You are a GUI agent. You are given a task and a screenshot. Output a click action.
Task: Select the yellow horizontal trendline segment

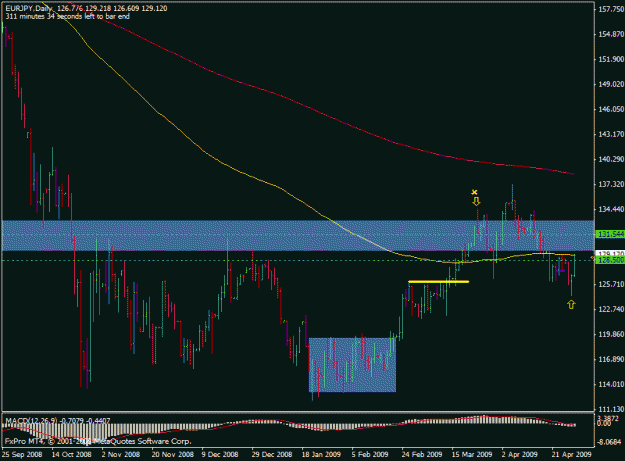click(438, 282)
